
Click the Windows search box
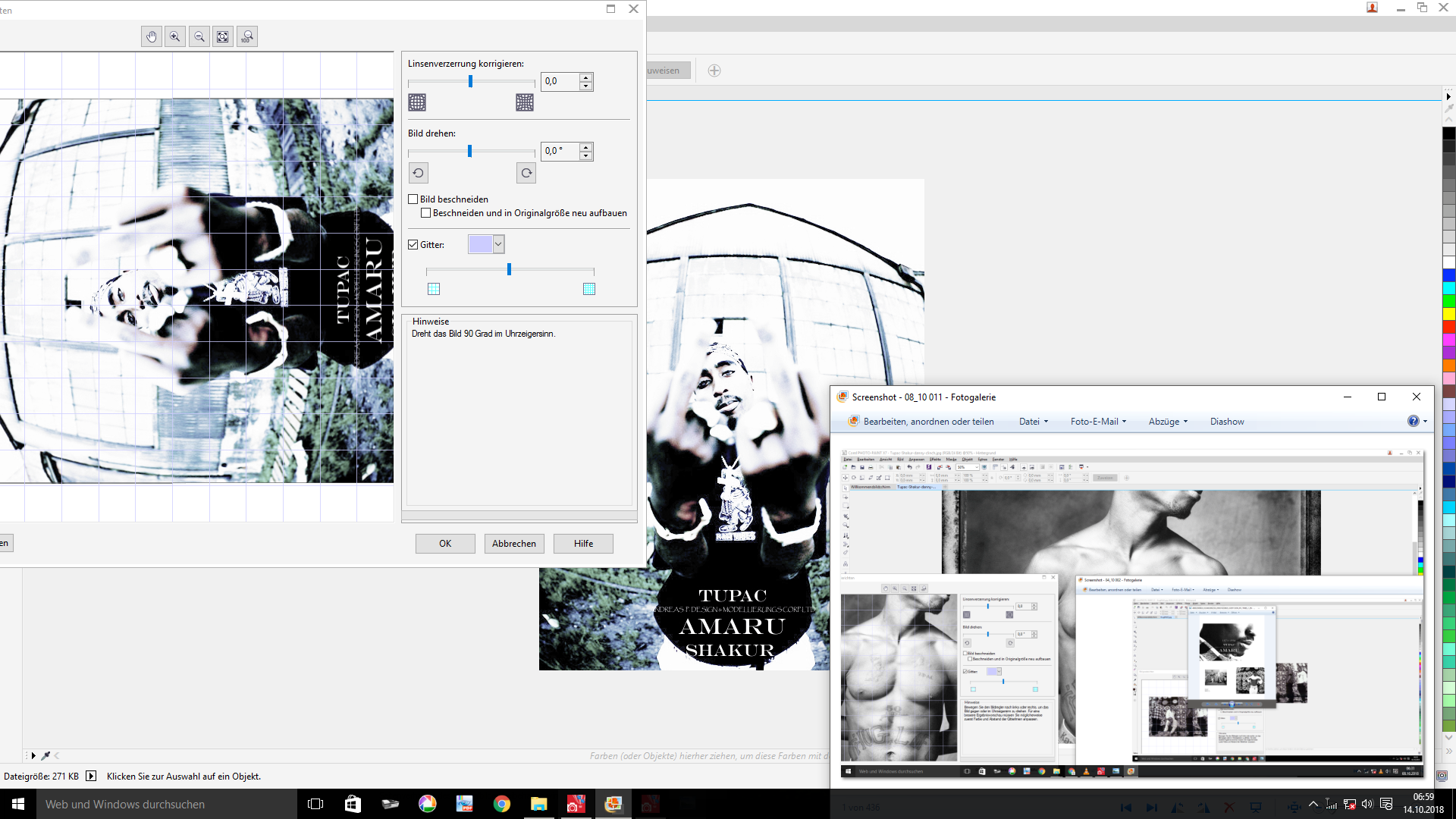tap(167, 804)
